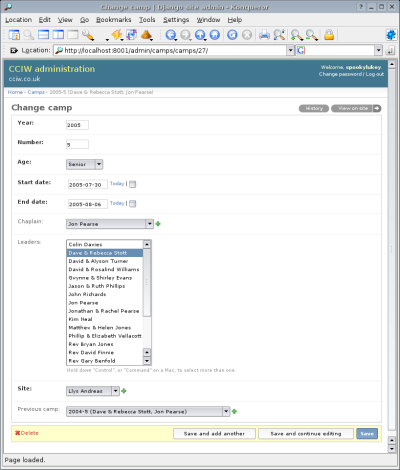Click the Reload page toolbar icon
400x470 pixels.
point(232,35)
